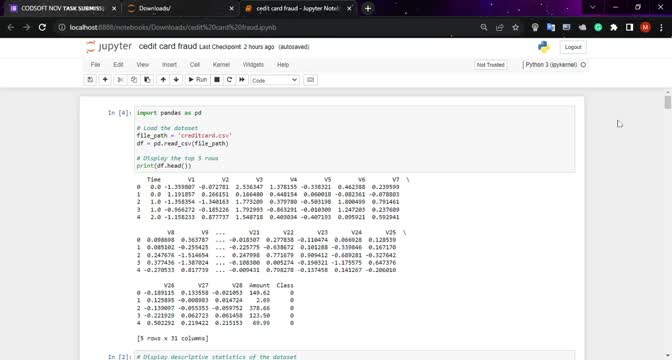Move selected cell down with the arrow icon
672x360 pixels.
pos(176,80)
